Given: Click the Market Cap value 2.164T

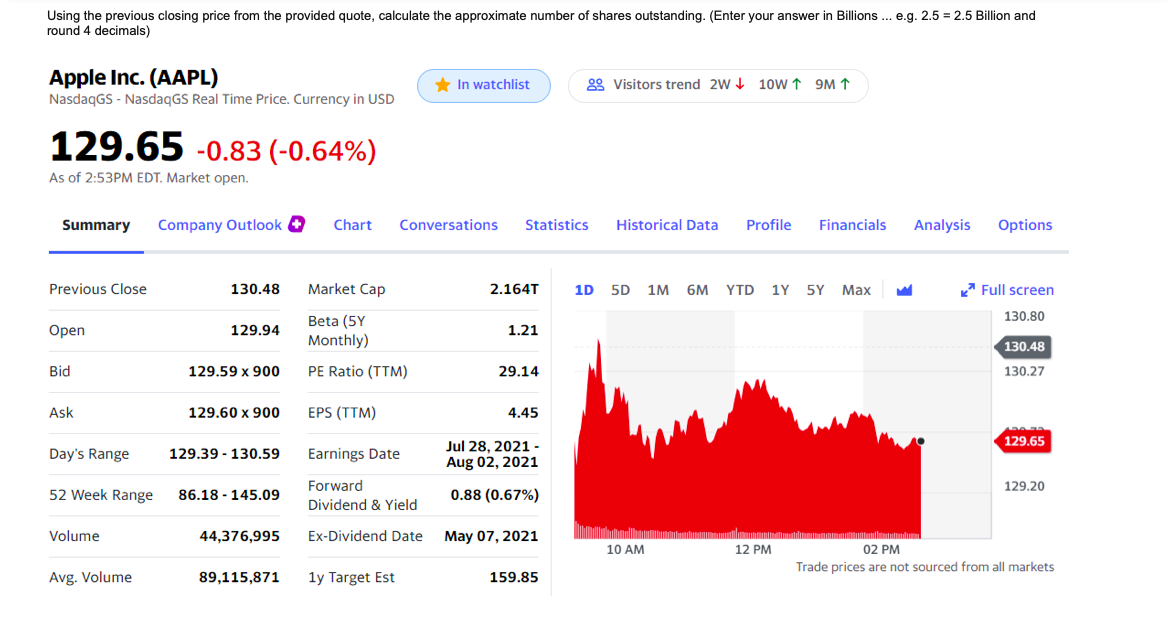Looking at the screenshot, I should [514, 289].
